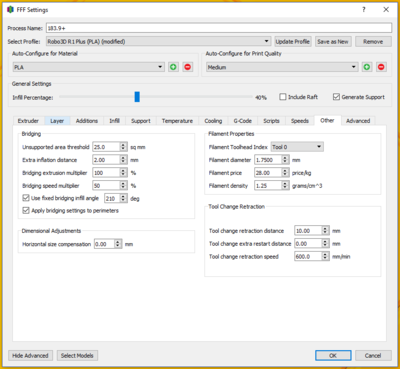Step the Horizontal size compensation spinner

pos(118,244)
